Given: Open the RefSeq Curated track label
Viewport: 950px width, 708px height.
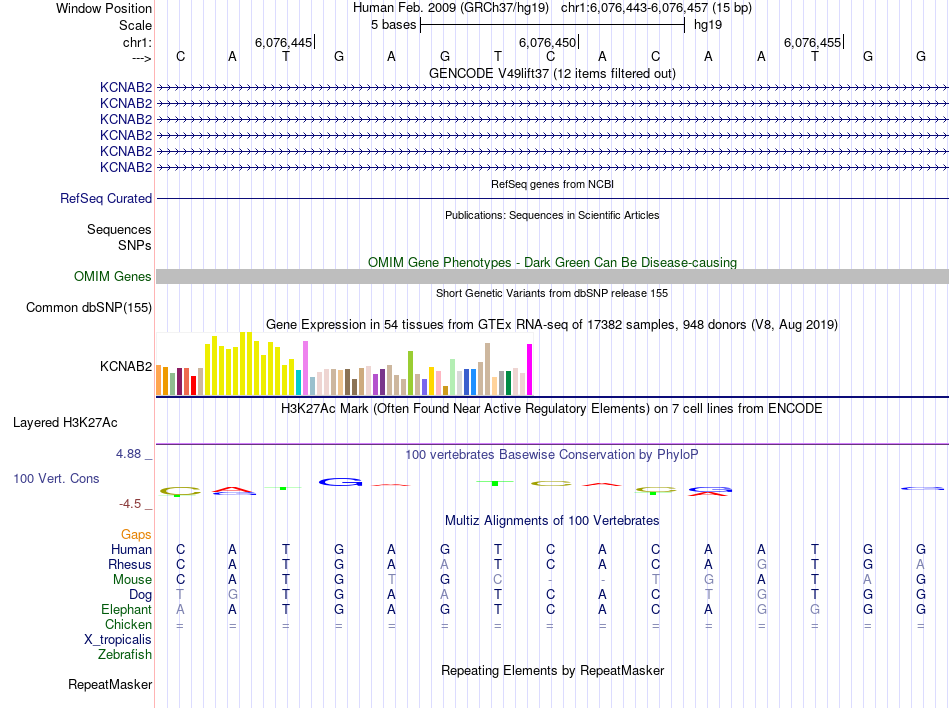Looking at the screenshot, I should click(106, 199).
